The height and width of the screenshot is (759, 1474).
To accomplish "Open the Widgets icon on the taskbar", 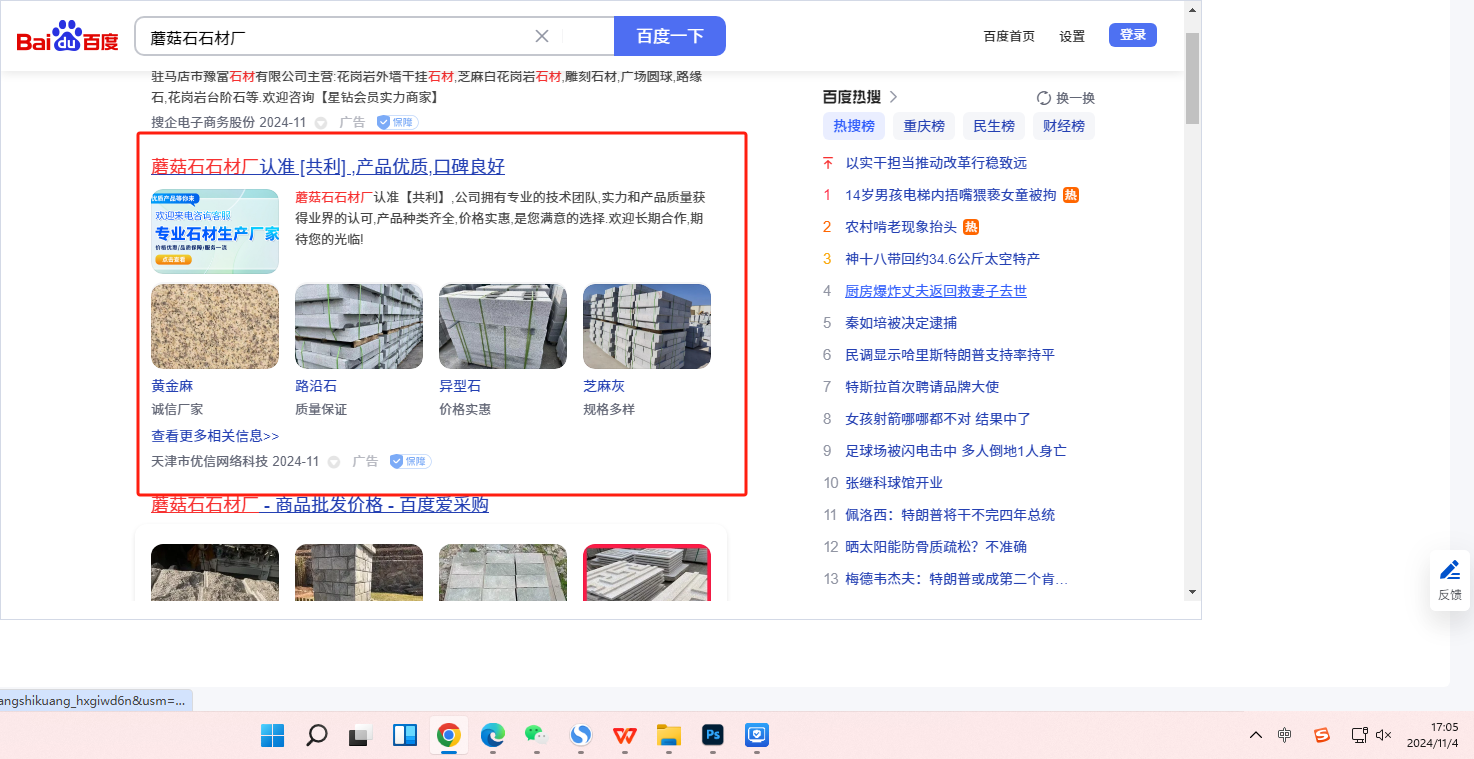I will point(405,736).
